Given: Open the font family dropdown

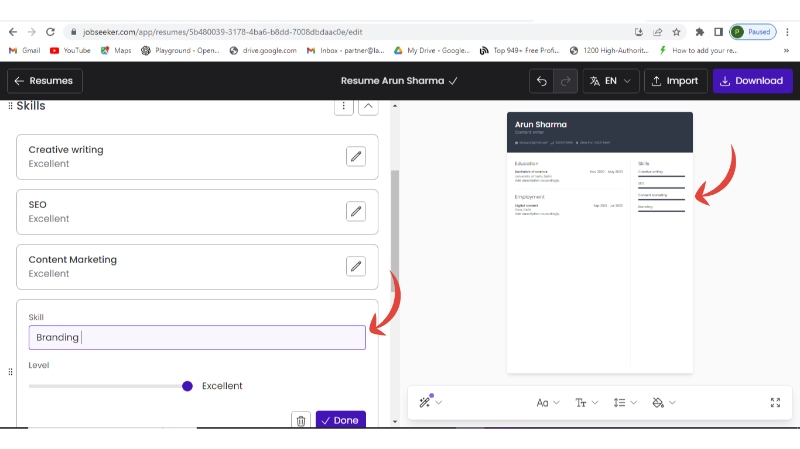Looking at the screenshot, I should pos(548,402).
